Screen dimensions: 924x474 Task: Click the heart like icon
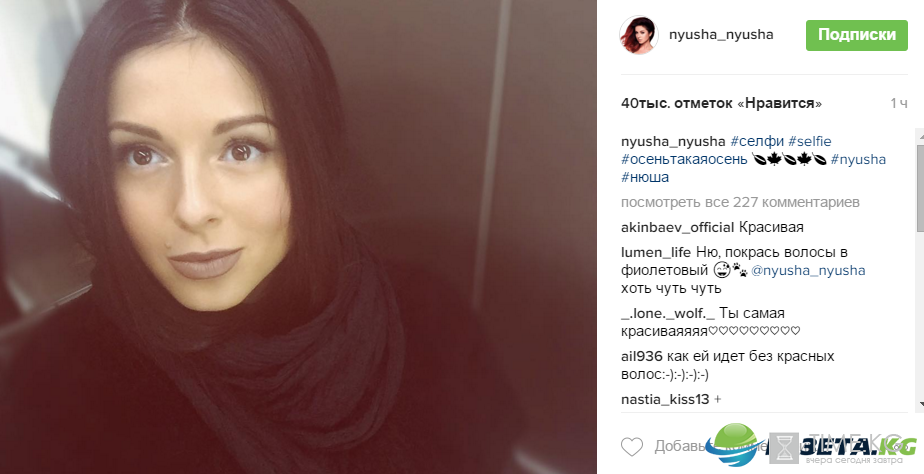click(632, 447)
